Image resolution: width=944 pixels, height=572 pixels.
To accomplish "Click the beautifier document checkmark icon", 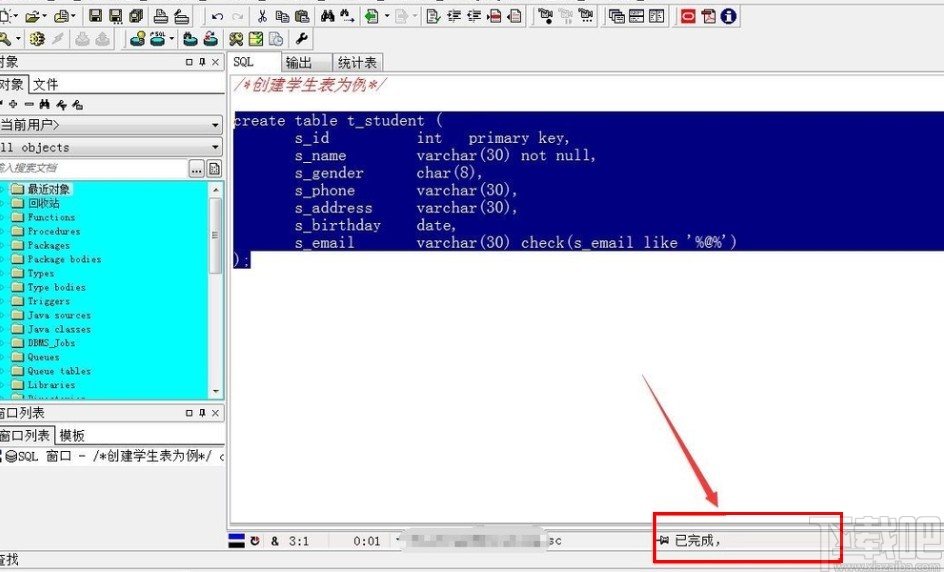I will [x=433, y=16].
